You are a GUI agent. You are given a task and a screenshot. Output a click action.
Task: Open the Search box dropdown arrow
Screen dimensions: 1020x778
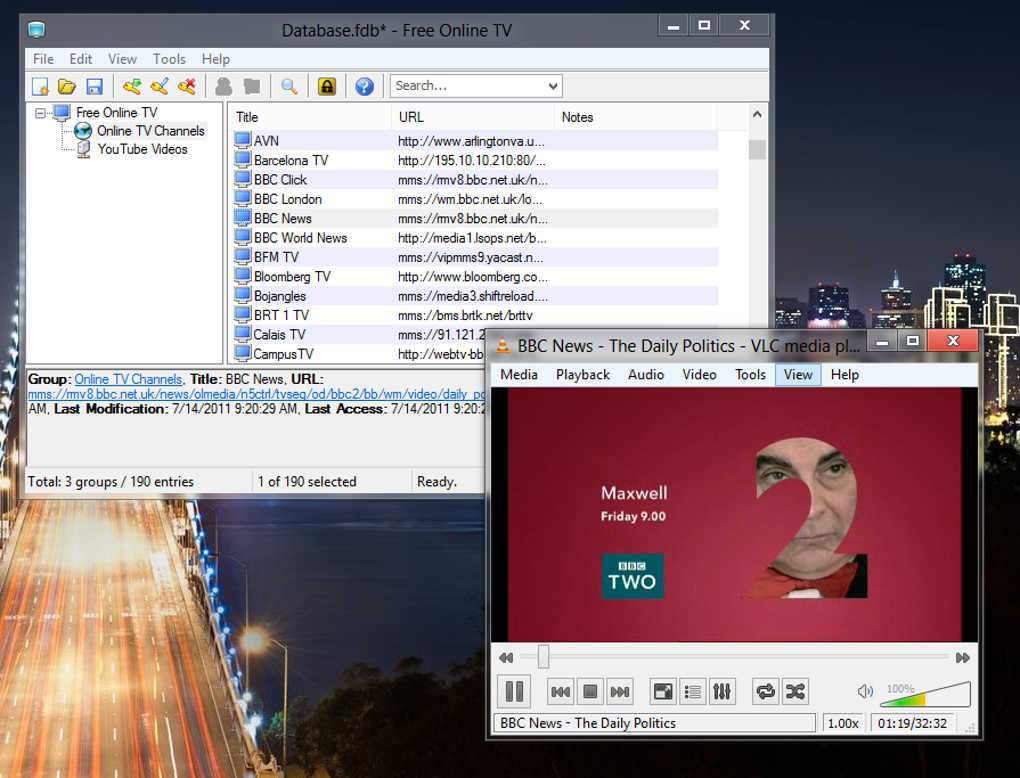[x=553, y=87]
